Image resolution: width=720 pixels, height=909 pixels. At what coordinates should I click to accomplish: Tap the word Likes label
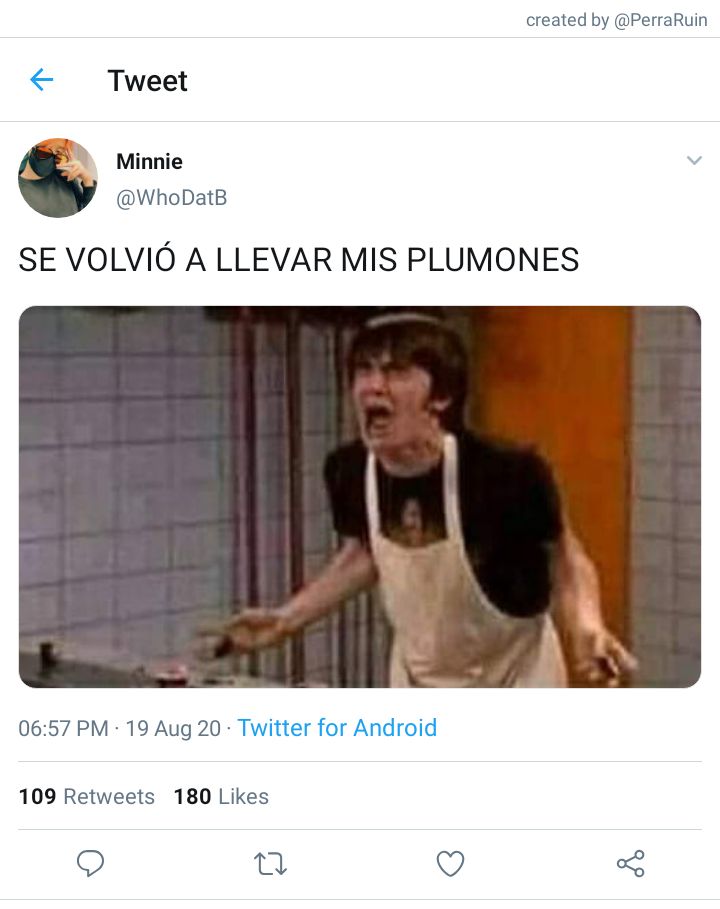pyautogui.click(x=244, y=797)
